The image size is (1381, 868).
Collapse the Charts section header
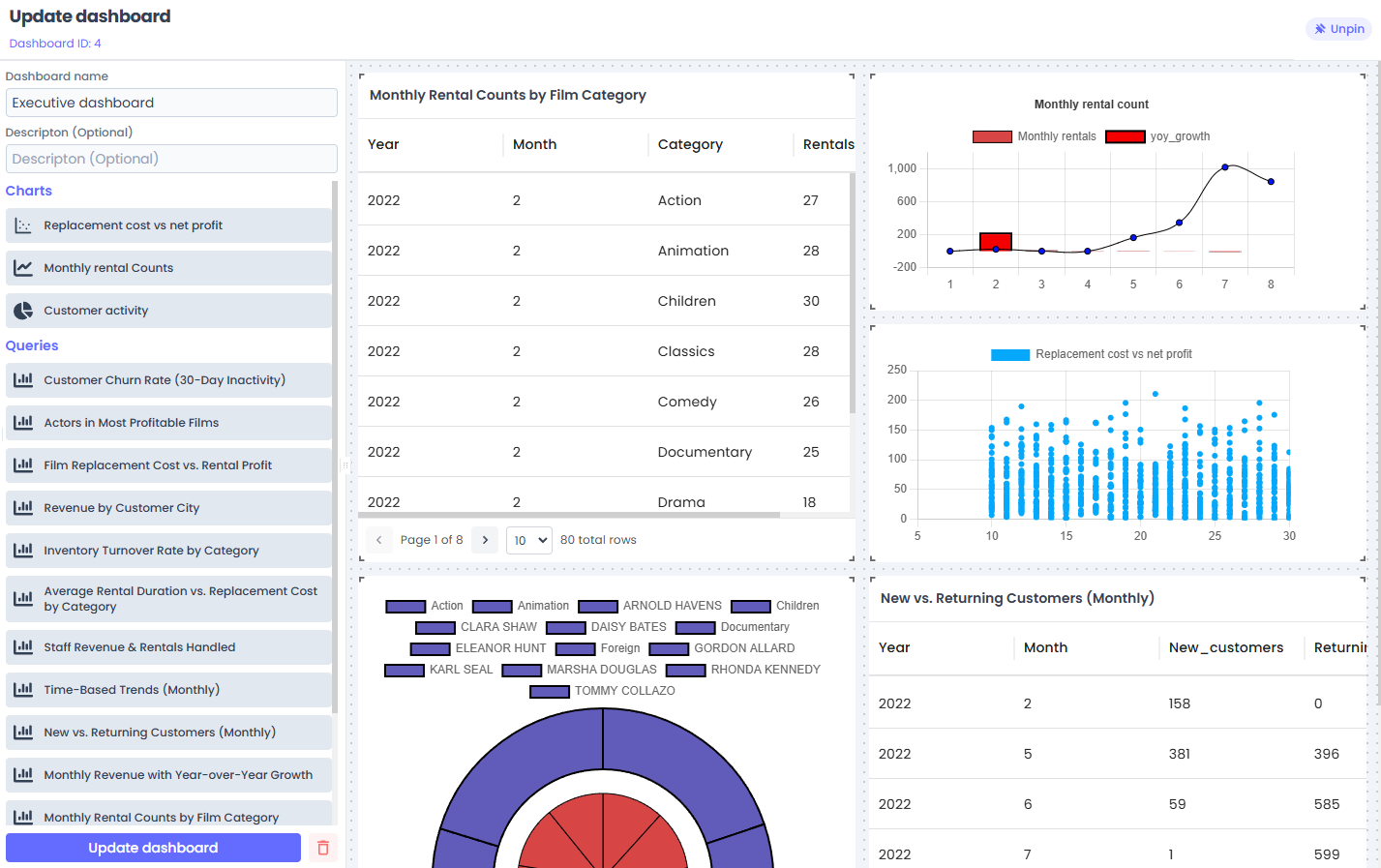28,190
